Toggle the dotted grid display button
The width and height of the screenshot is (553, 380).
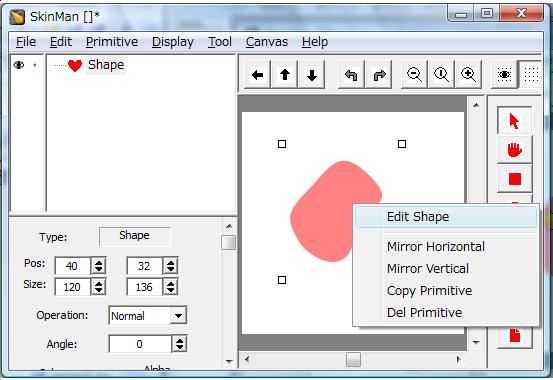click(x=530, y=74)
